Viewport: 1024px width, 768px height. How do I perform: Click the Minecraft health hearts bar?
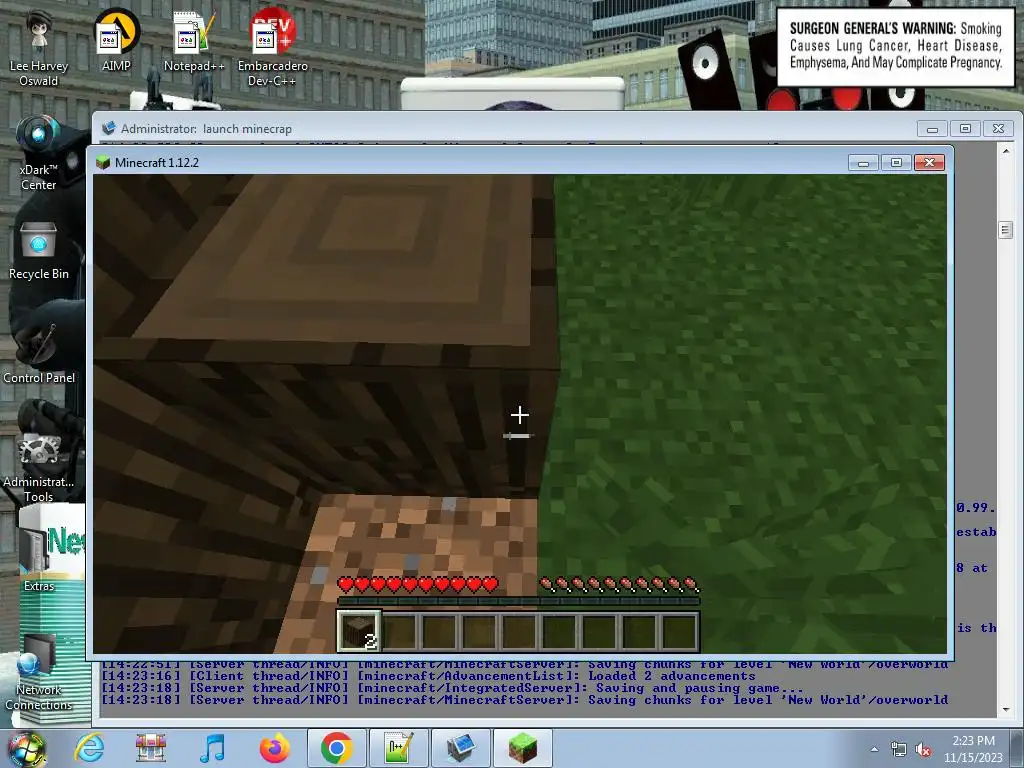pyautogui.click(x=418, y=584)
